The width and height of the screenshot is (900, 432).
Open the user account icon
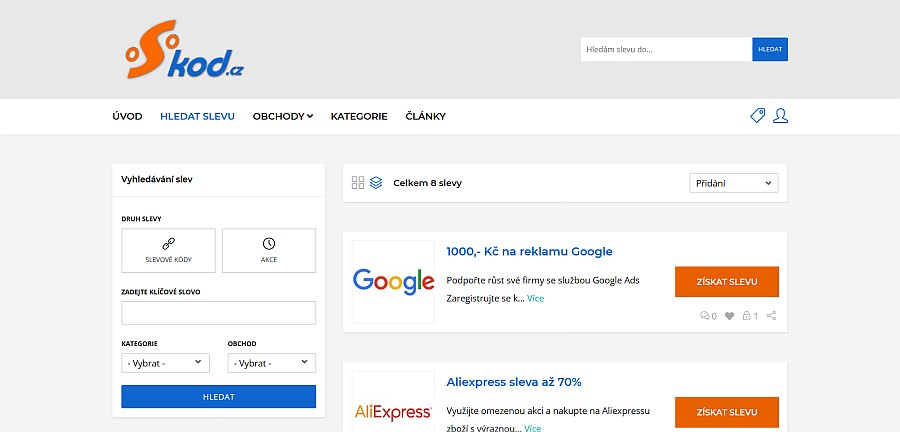pos(780,116)
